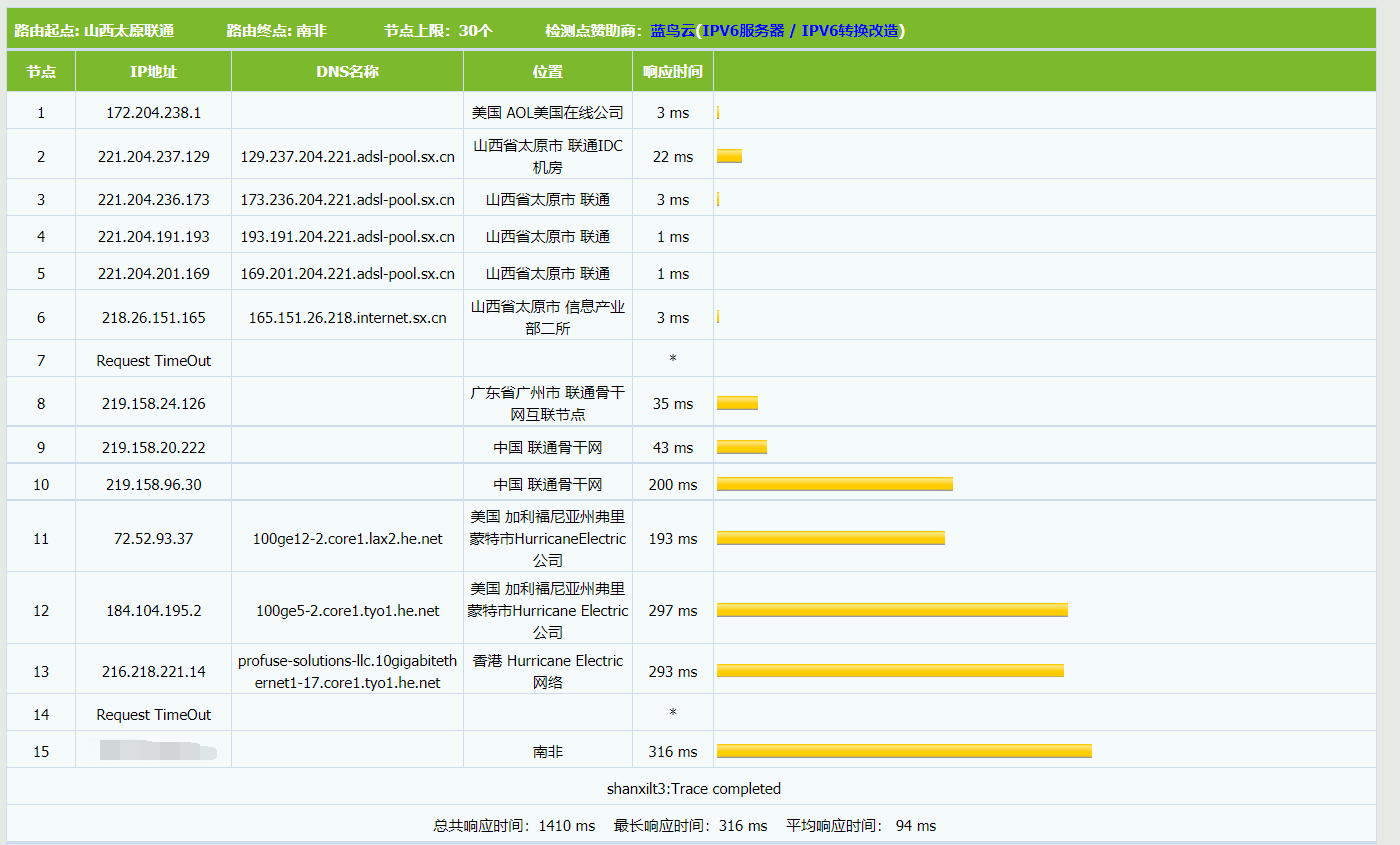1400x845 pixels.
Task: Click the 200 ms response time
Action: click(673, 485)
